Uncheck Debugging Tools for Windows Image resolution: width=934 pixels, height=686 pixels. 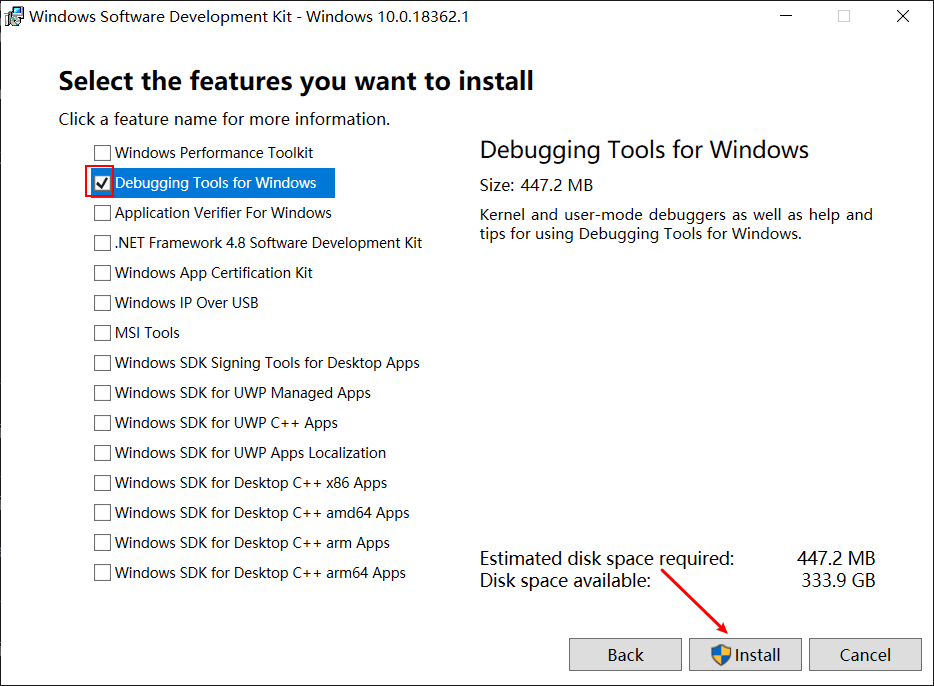(x=101, y=182)
